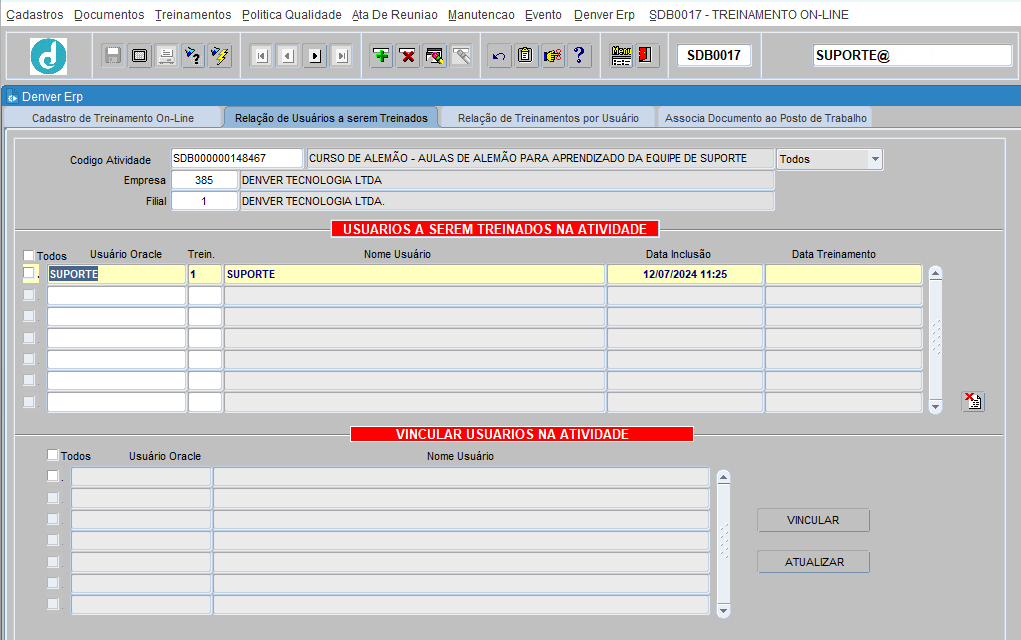Click the undo arrow toolbar icon
This screenshot has width=1021, height=640.
tap(499, 56)
